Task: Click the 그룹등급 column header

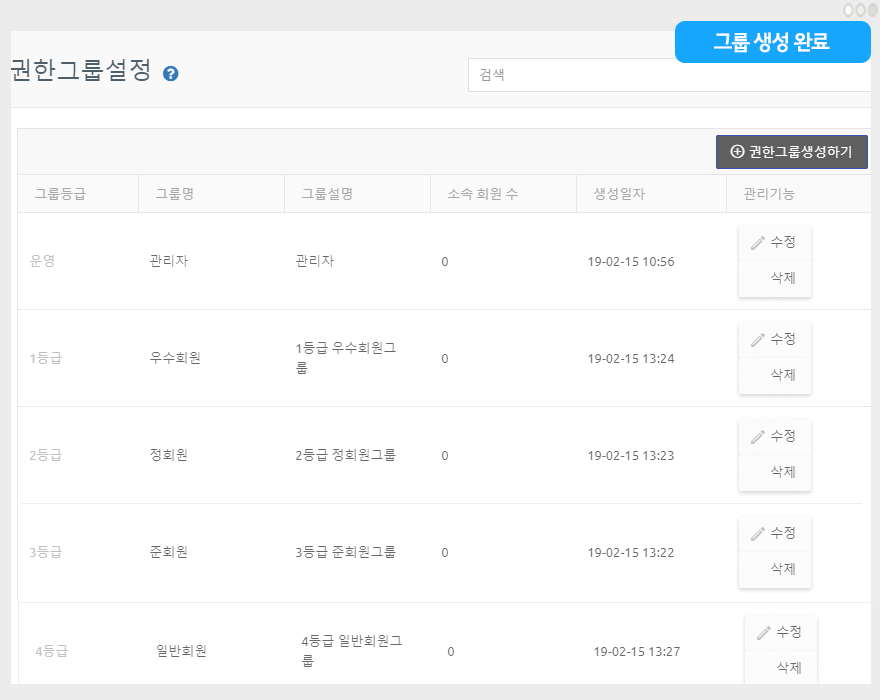Action: (60, 194)
